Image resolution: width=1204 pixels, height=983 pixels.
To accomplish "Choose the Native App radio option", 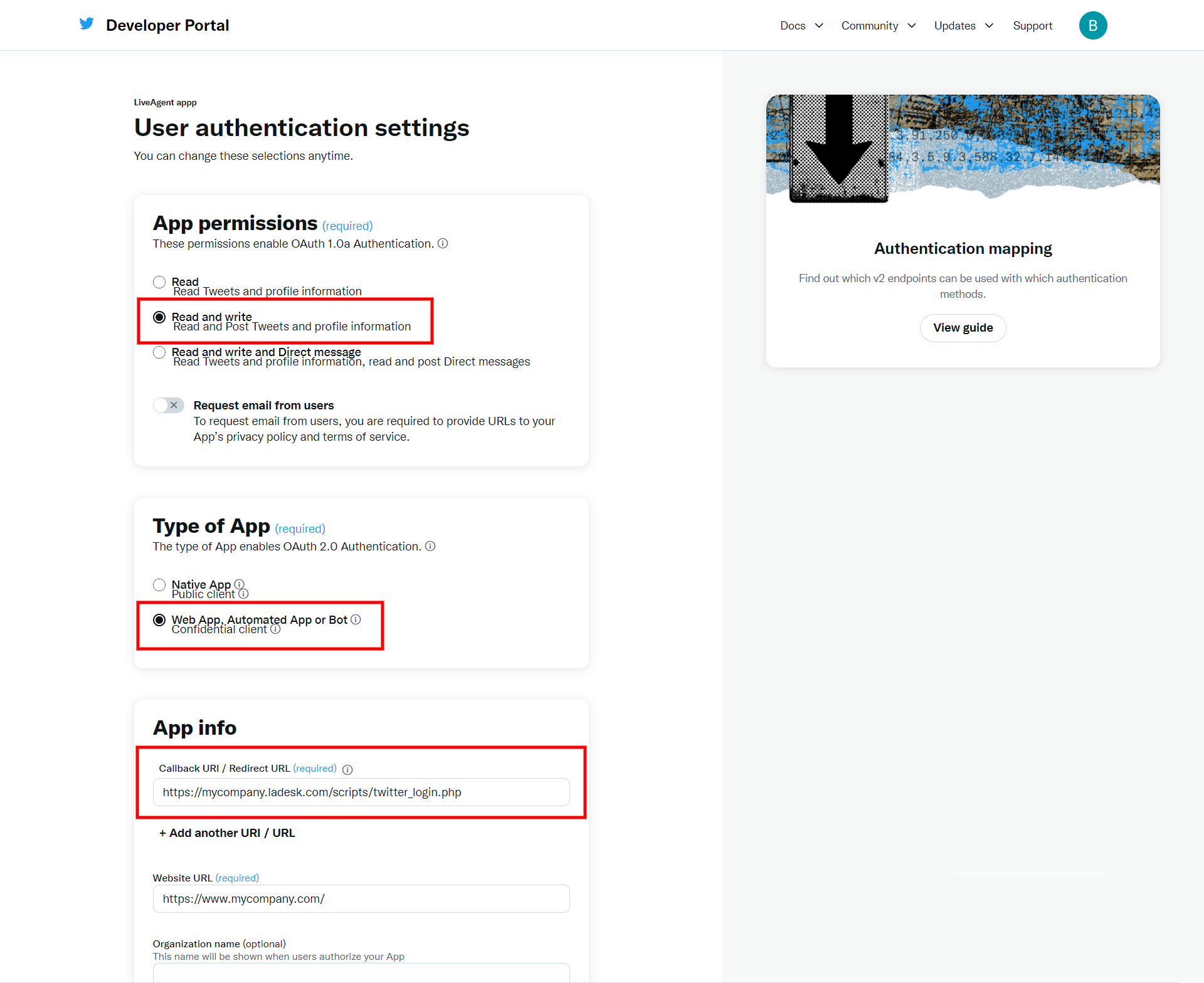I will coord(159,585).
